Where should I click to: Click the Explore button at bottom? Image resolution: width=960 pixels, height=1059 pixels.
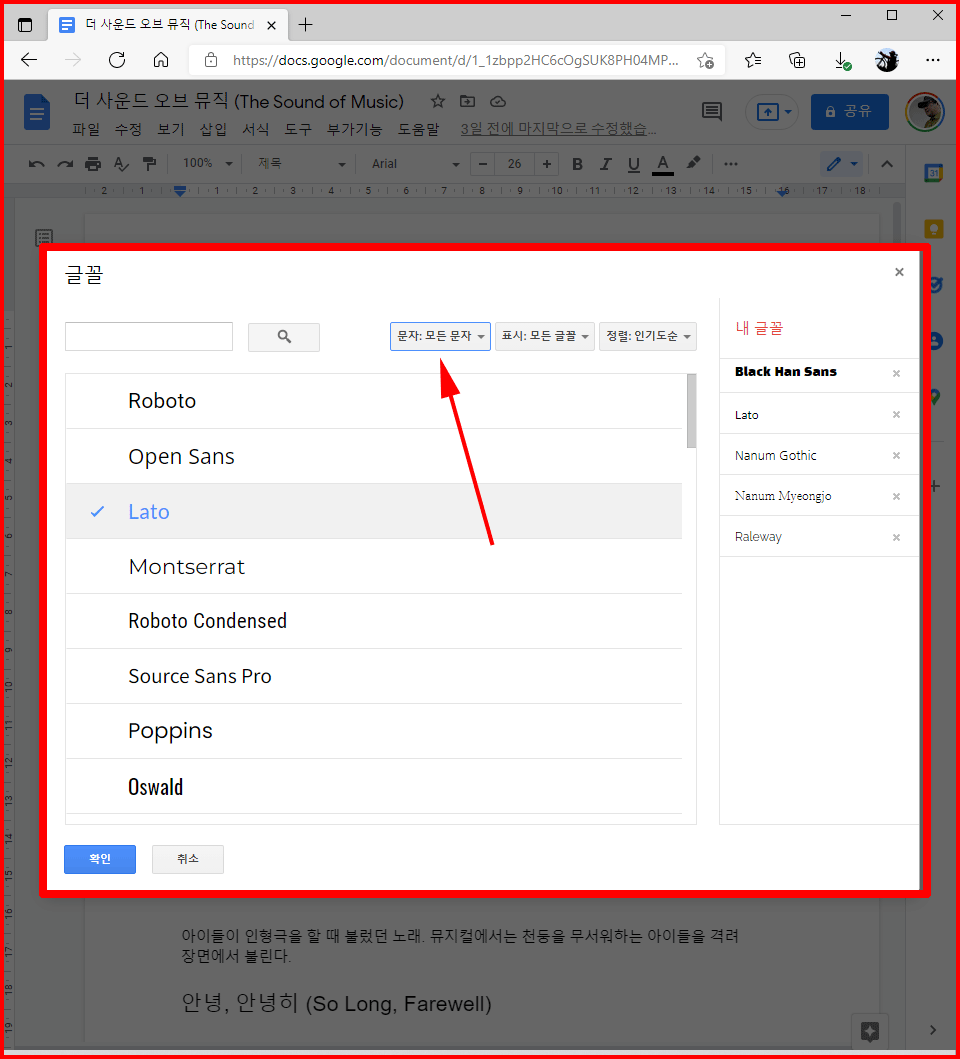(870, 1031)
